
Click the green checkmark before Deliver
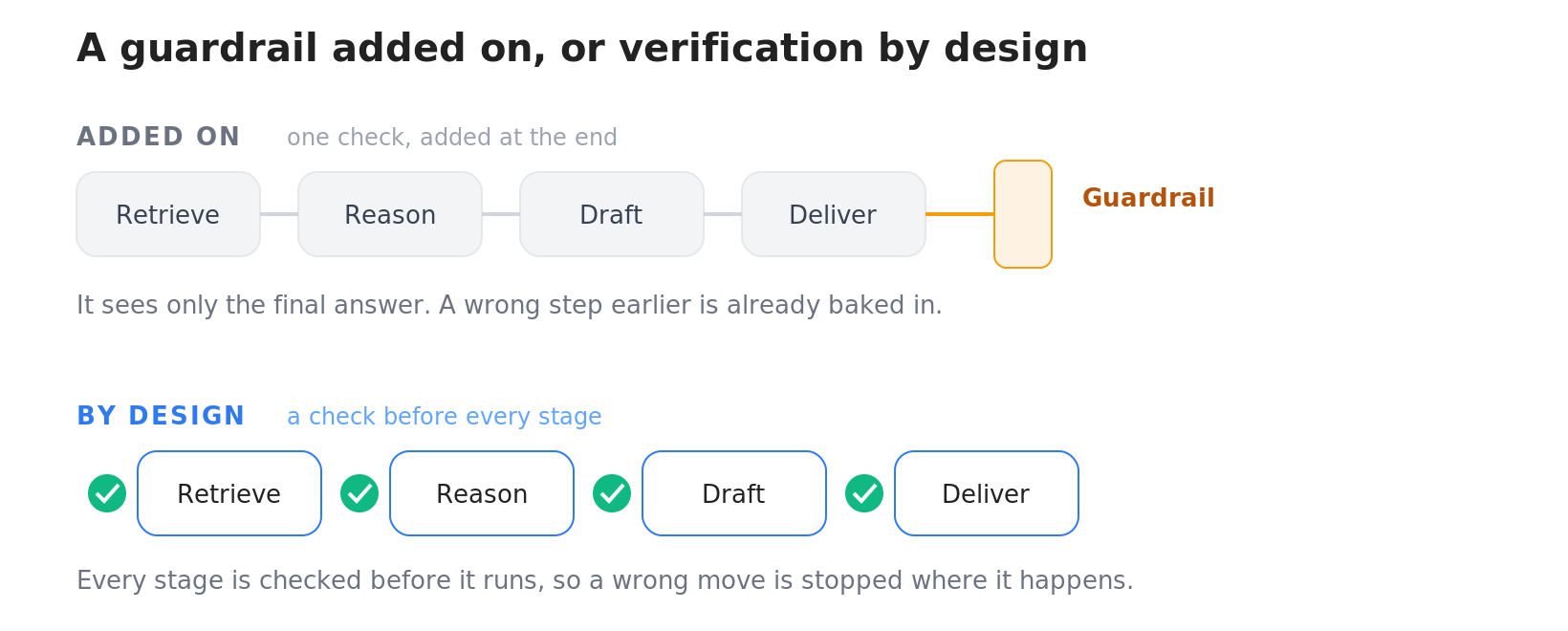(864, 493)
